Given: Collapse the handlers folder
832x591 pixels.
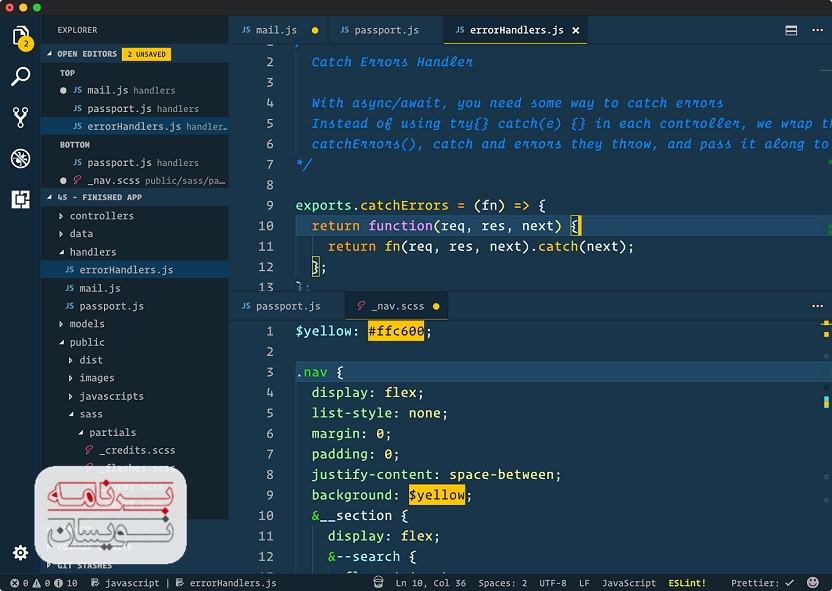Looking at the screenshot, I should [92, 252].
